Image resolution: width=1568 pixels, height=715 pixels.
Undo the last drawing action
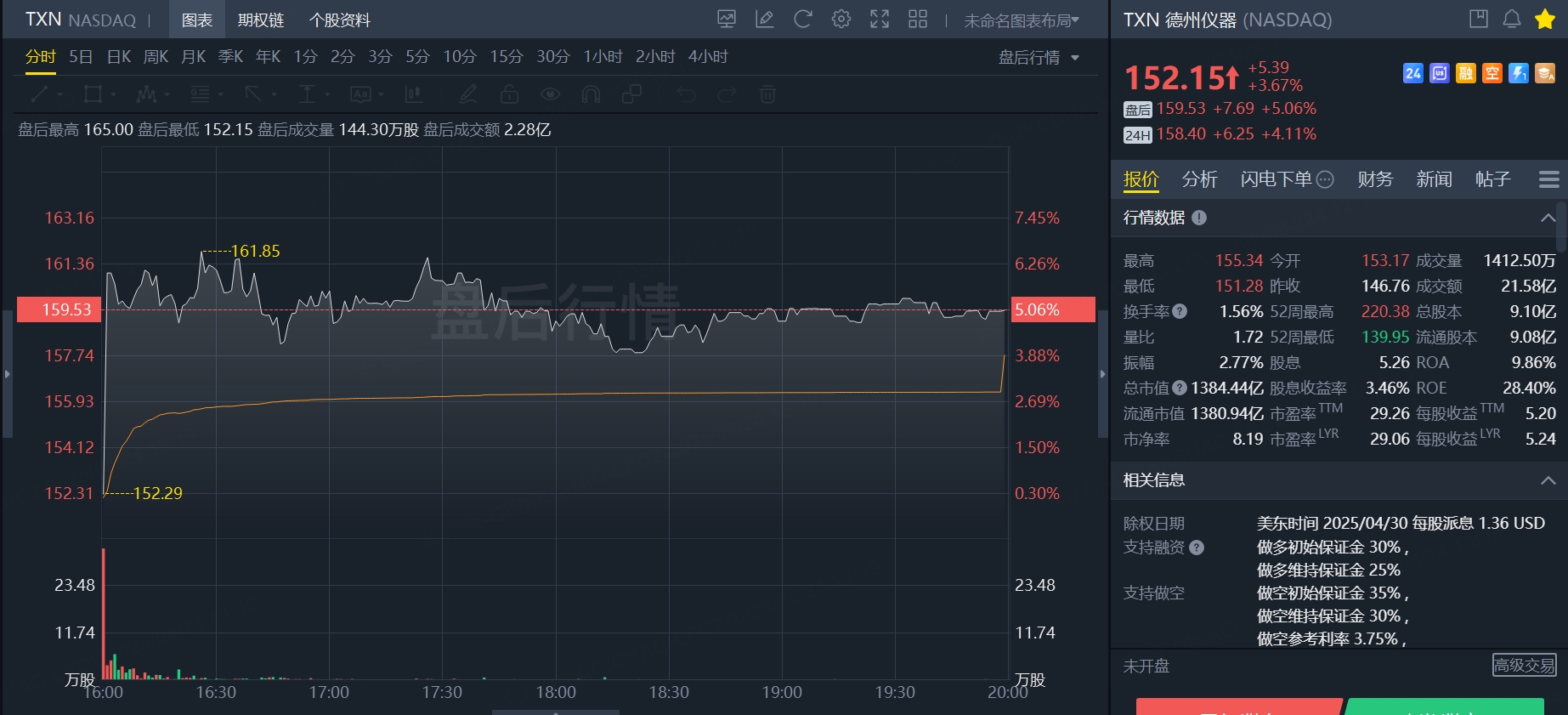pyautogui.click(x=687, y=94)
